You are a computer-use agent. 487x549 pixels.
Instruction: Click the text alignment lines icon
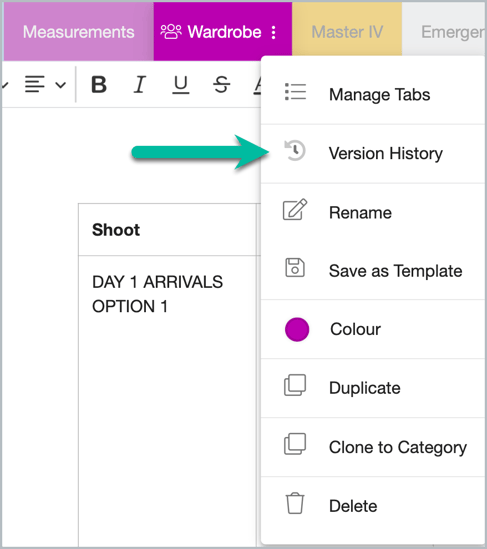(x=35, y=84)
